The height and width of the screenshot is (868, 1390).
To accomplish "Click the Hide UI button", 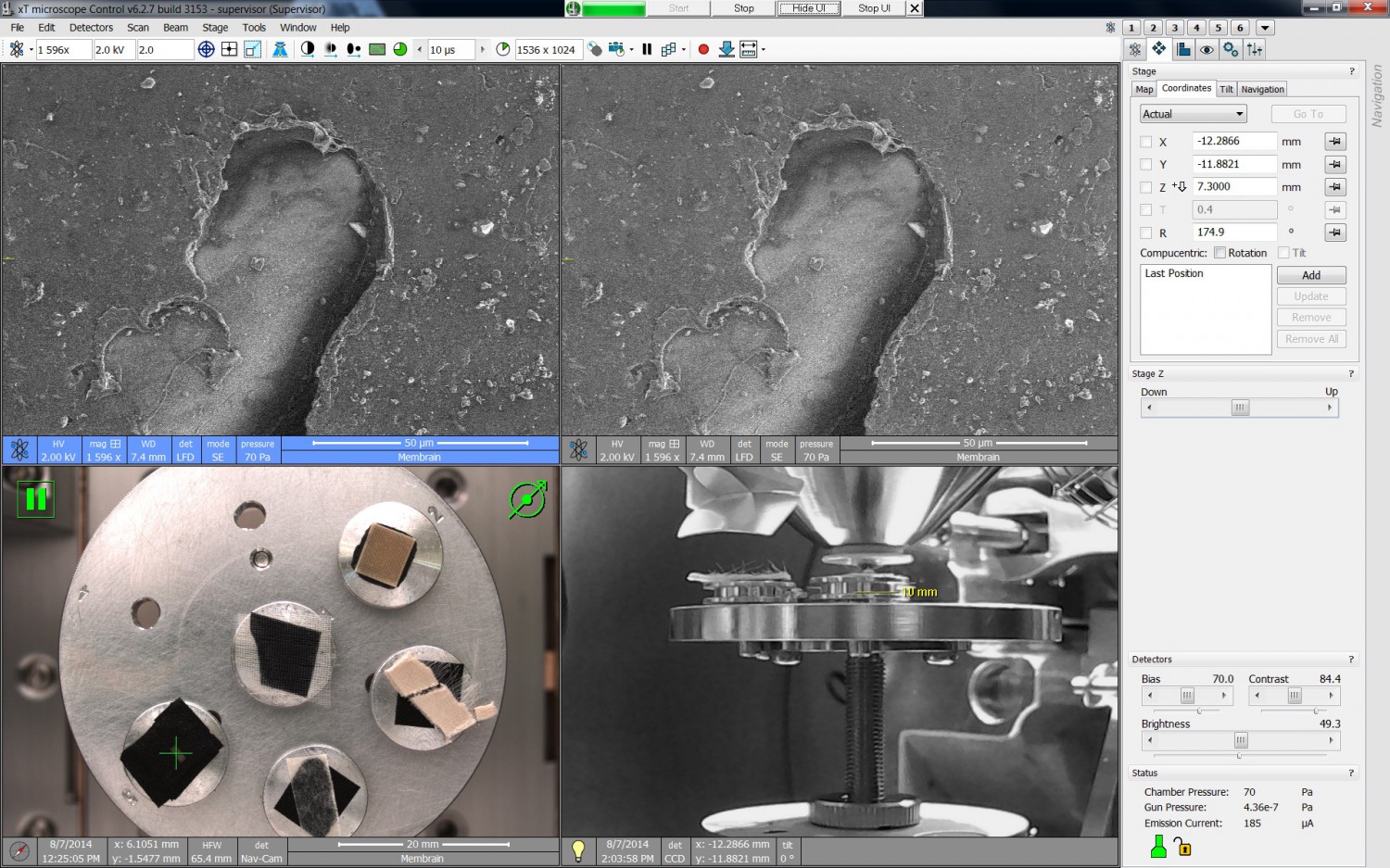I will tap(809, 8).
